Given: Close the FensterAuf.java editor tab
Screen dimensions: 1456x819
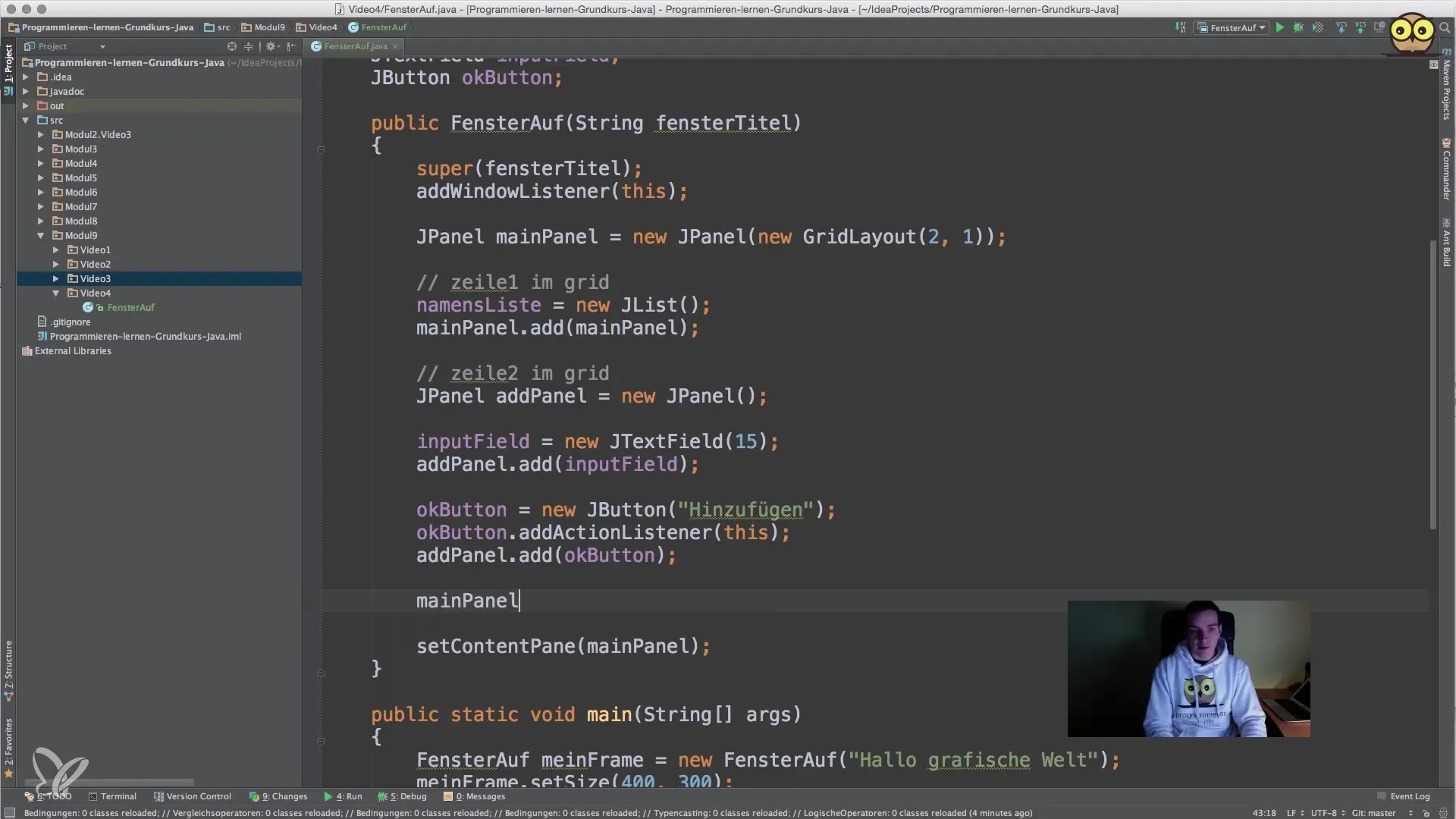Looking at the screenshot, I should 395,46.
